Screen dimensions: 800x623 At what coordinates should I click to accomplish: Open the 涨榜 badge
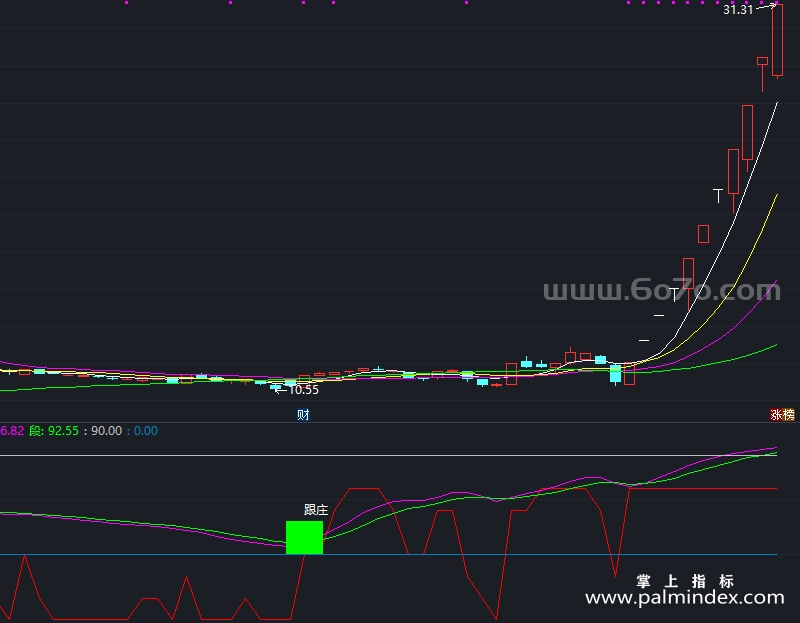click(x=782, y=415)
